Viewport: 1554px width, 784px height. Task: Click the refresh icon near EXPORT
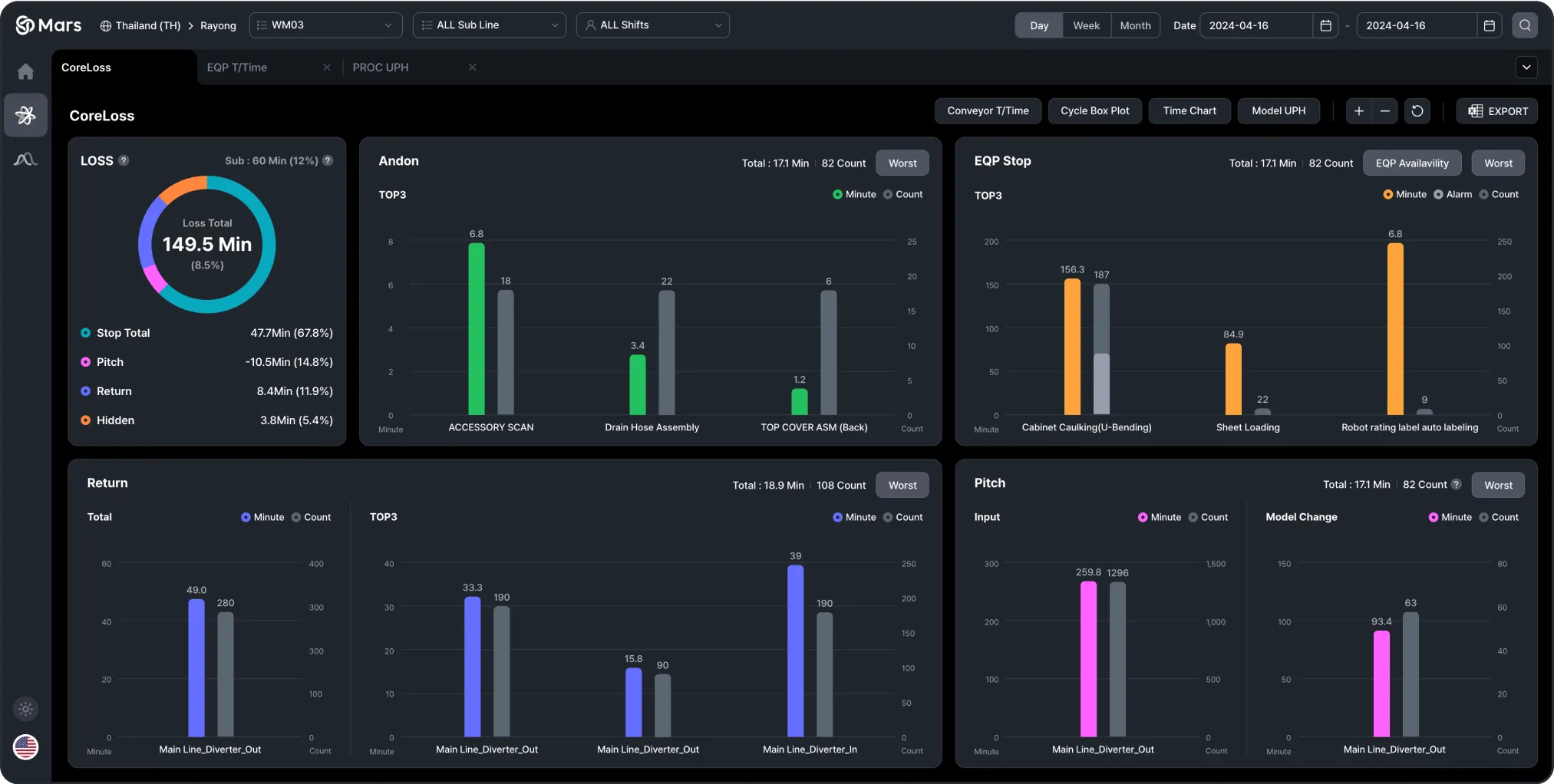[1417, 110]
